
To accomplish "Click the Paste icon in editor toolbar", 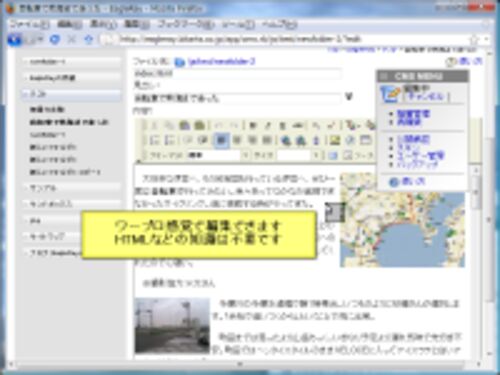I will click(184, 125).
